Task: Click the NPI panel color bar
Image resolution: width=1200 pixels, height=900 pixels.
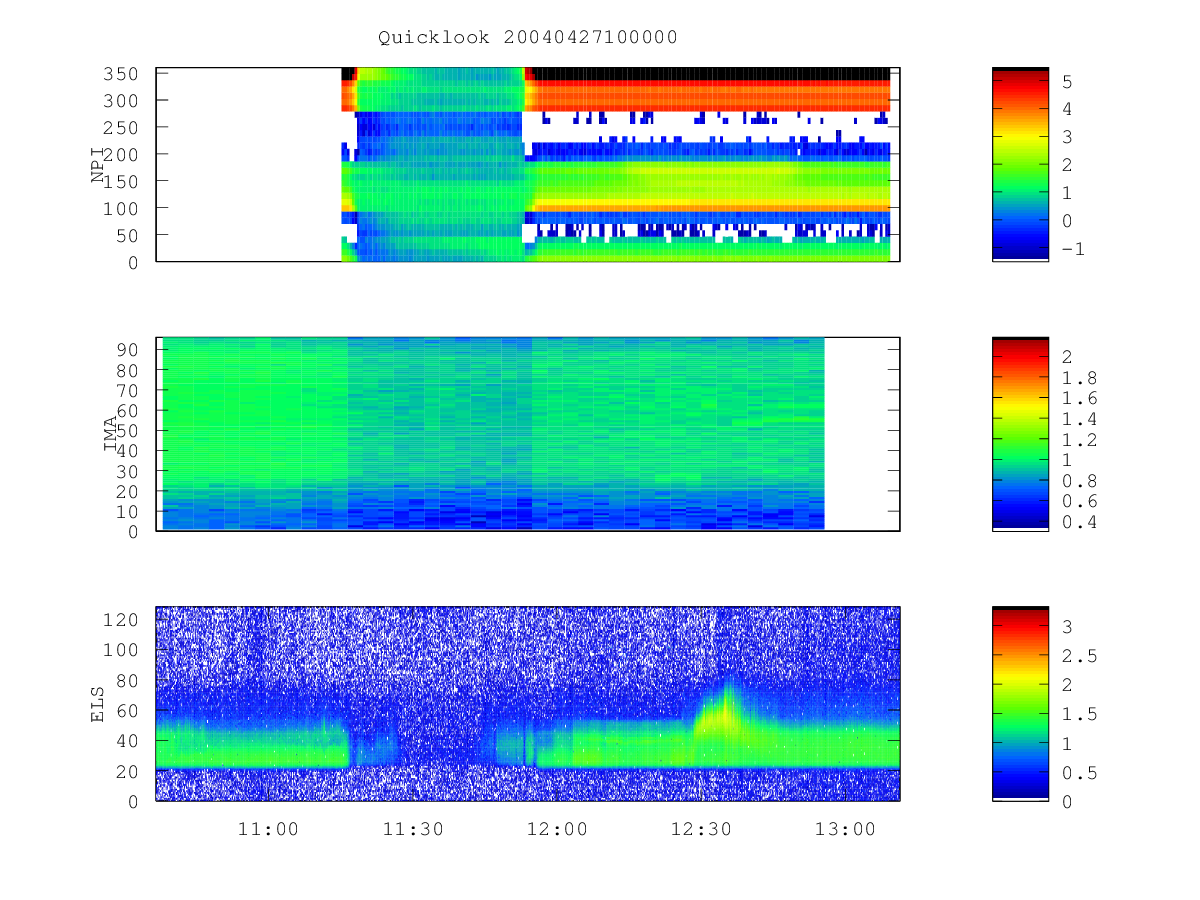Action: pyautogui.click(x=1020, y=164)
